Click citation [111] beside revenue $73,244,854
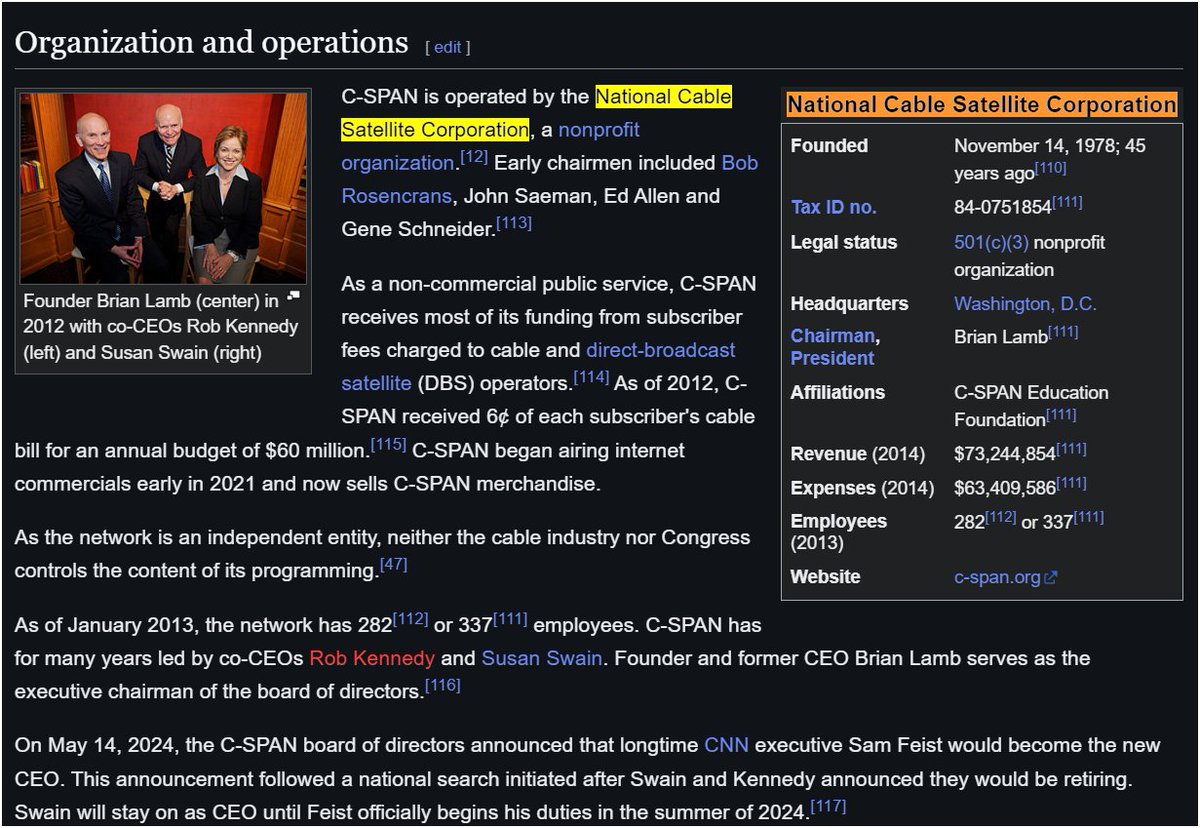This screenshot has width=1200, height=828. pyautogui.click(x=1071, y=449)
